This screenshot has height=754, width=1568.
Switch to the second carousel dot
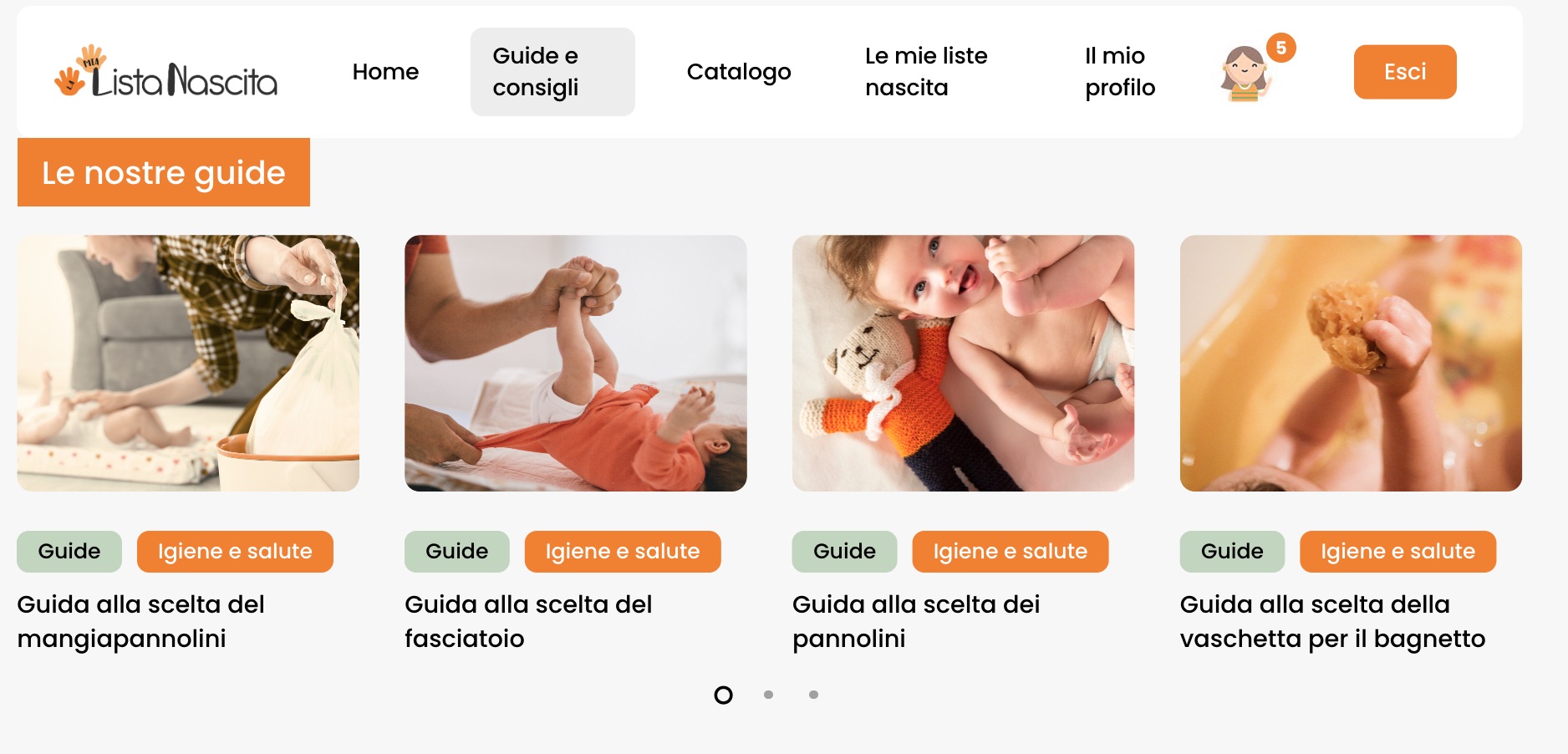point(768,695)
